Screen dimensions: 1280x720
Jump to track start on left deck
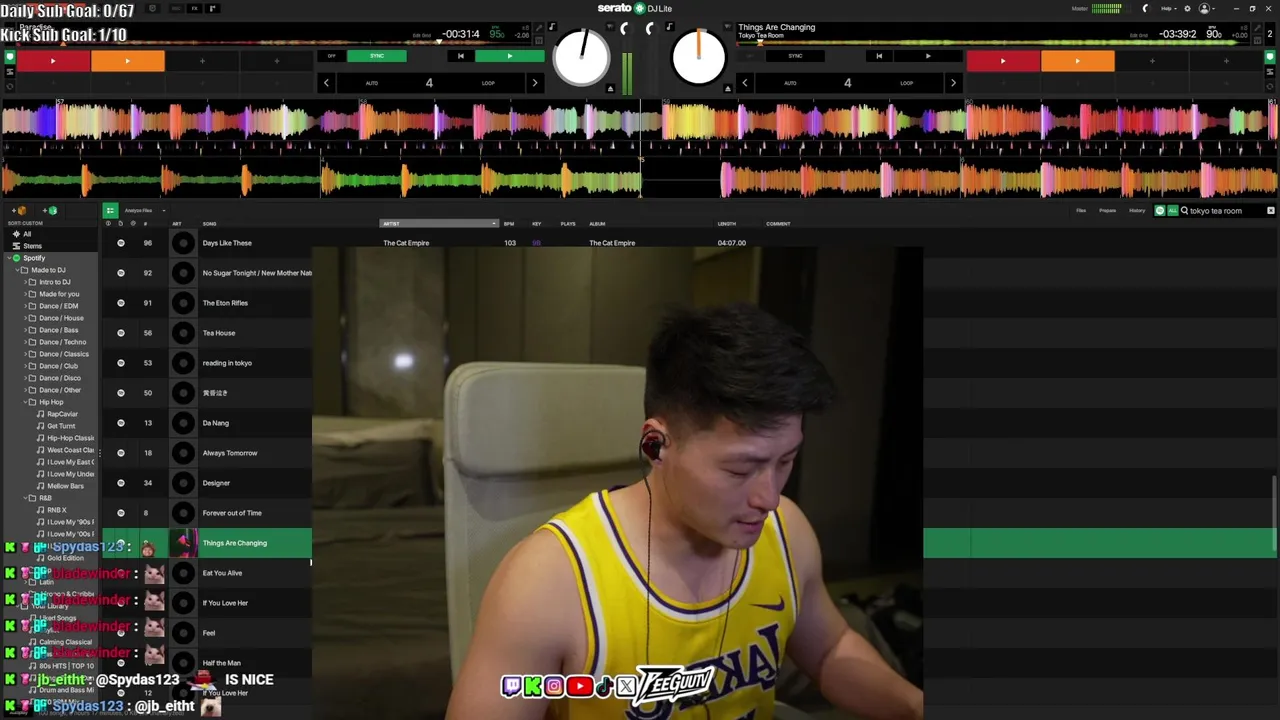(x=460, y=56)
